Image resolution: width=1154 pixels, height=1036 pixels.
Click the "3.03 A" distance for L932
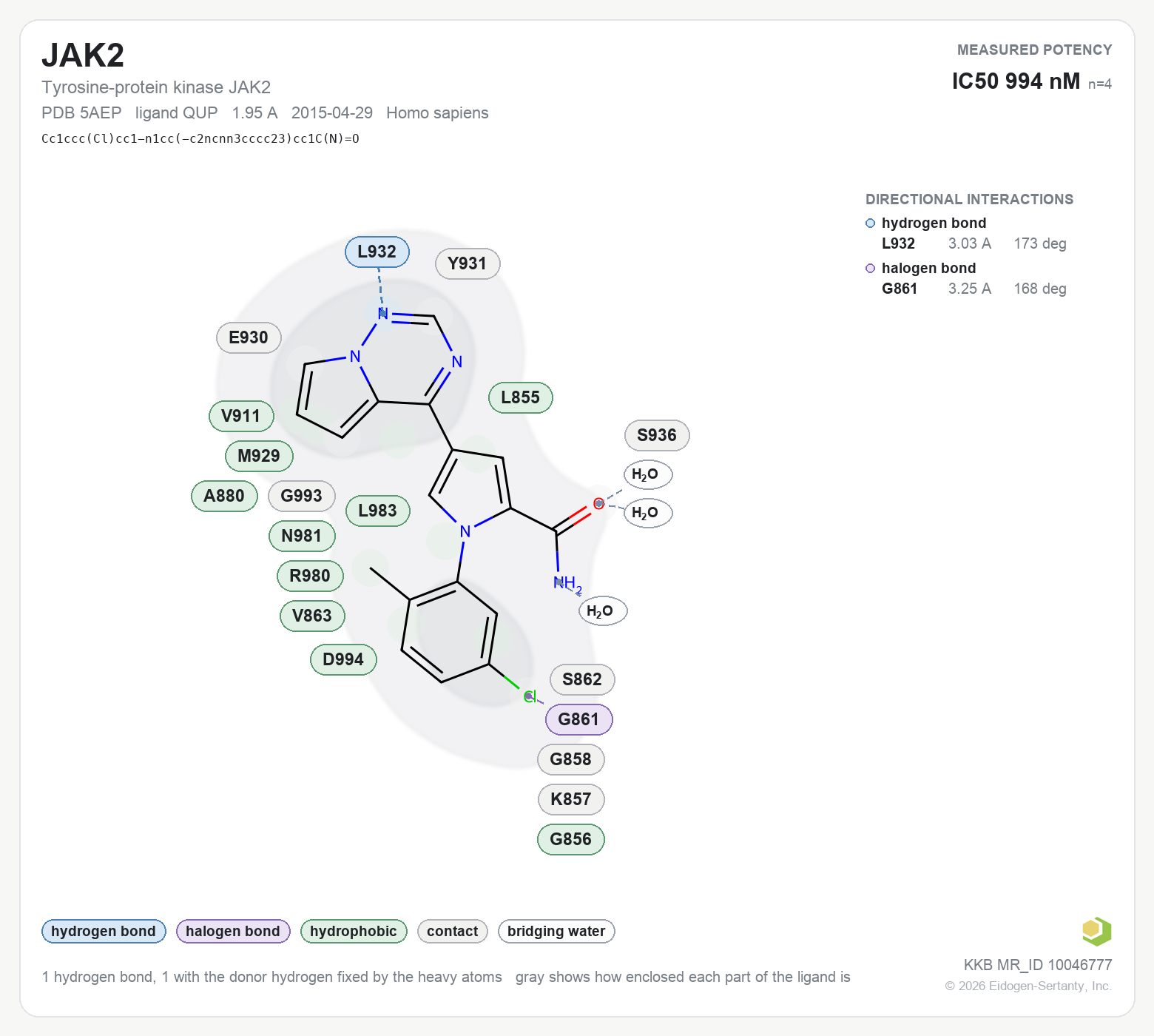[970, 243]
